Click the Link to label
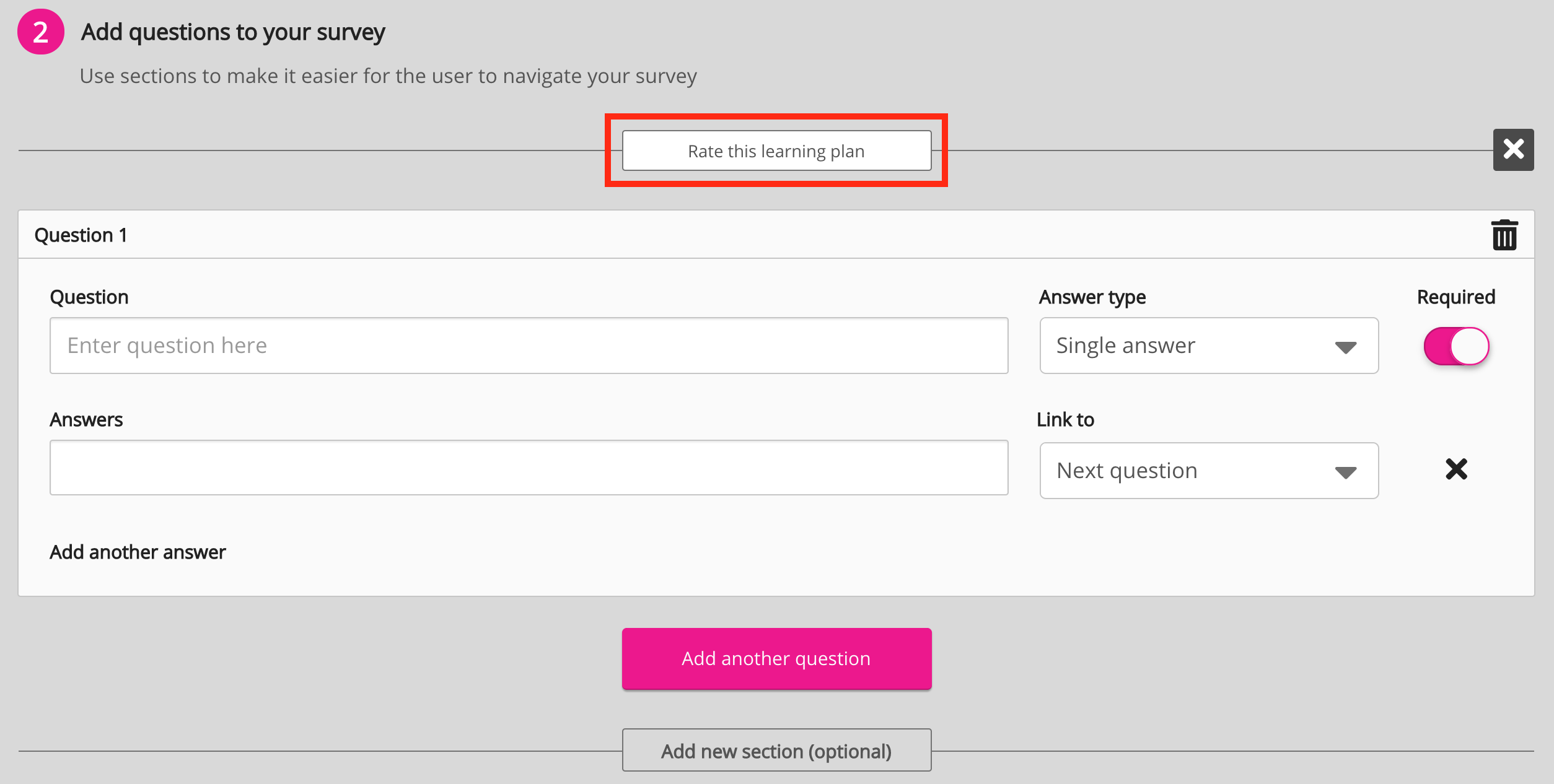Screen dimensions: 1554x784 [1065, 420]
